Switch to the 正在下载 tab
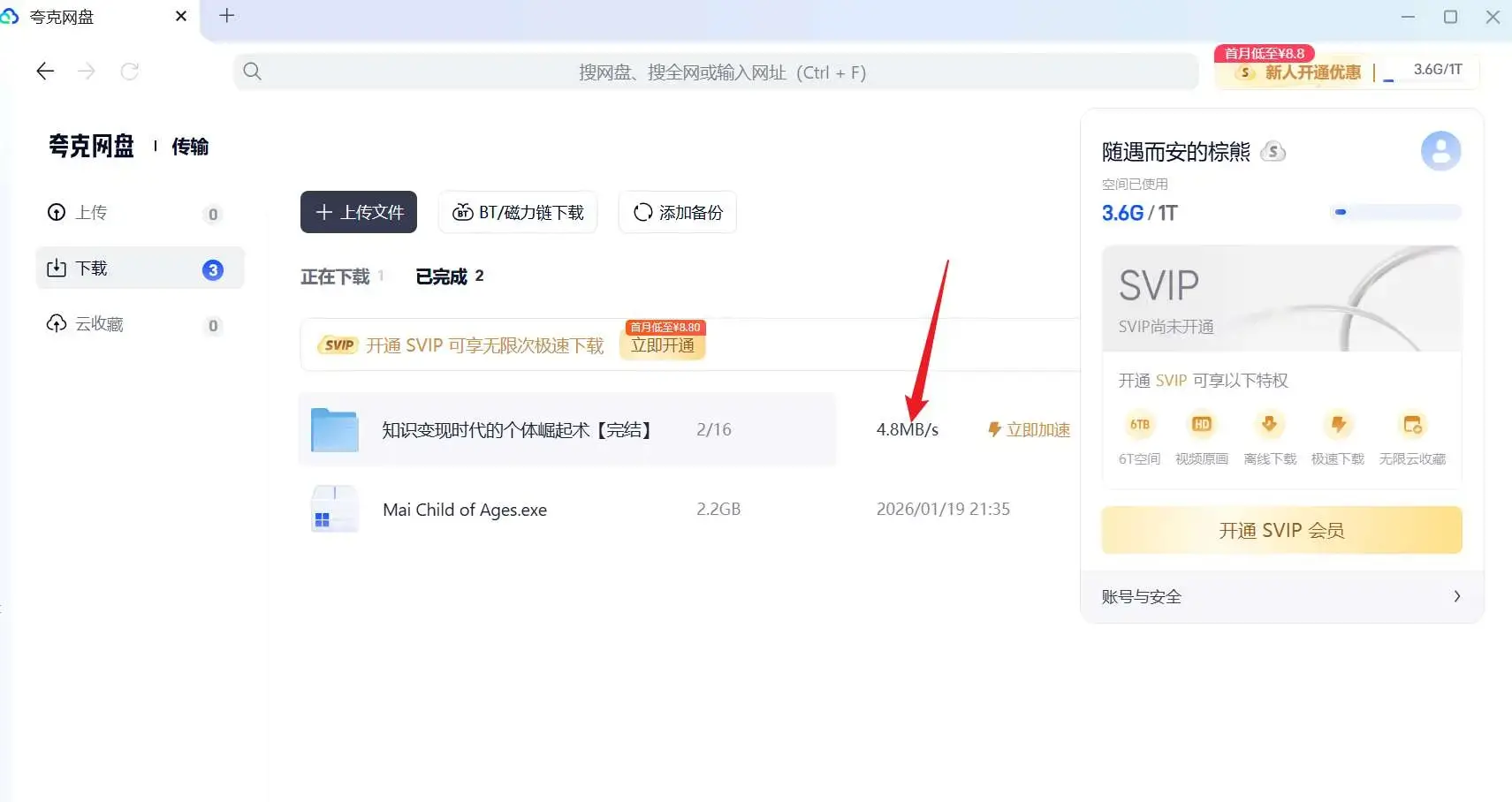 pos(337,276)
